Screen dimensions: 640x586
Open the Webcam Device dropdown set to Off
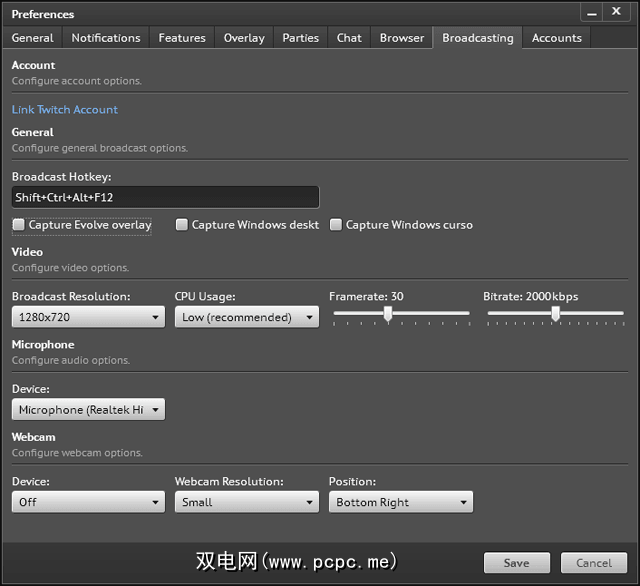click(88, 502)
